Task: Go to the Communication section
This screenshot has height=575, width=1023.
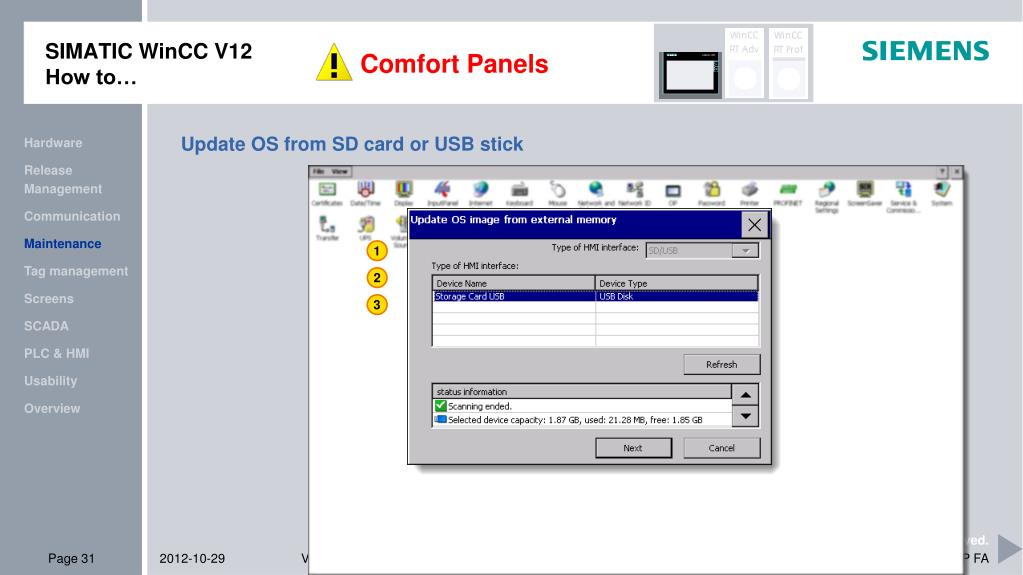Action: [x=72, y=216]
